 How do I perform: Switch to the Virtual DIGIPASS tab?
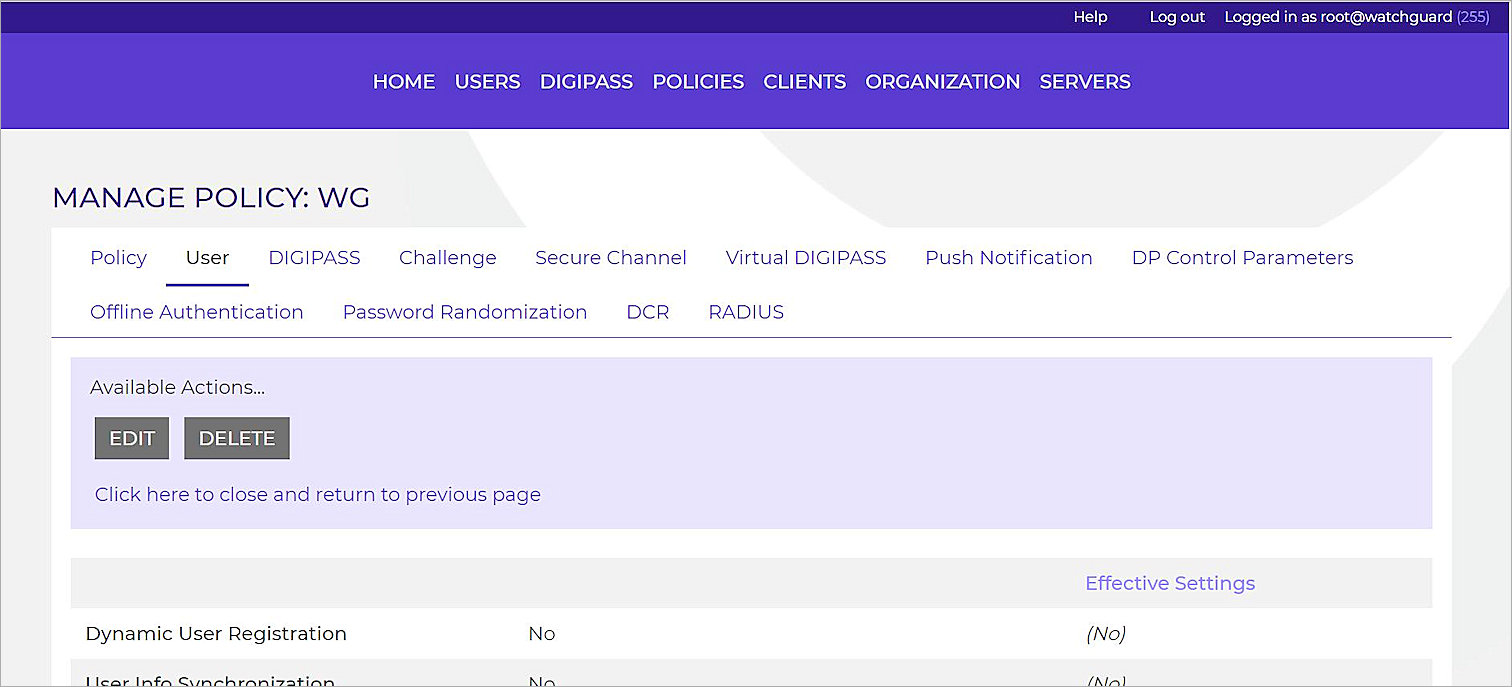coord(805,258)
